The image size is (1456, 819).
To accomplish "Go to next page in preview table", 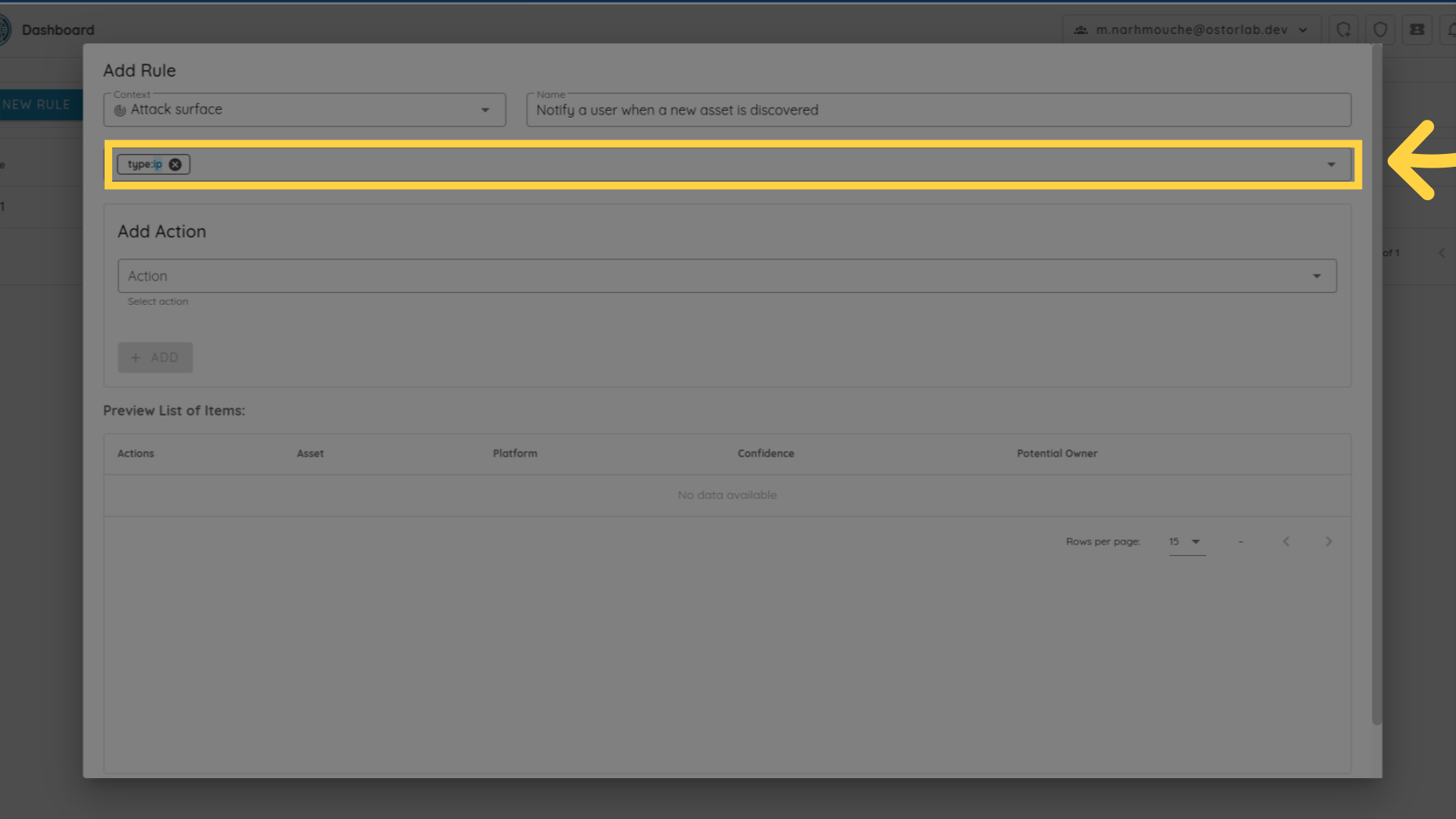I will click(x=1329, y=541).
